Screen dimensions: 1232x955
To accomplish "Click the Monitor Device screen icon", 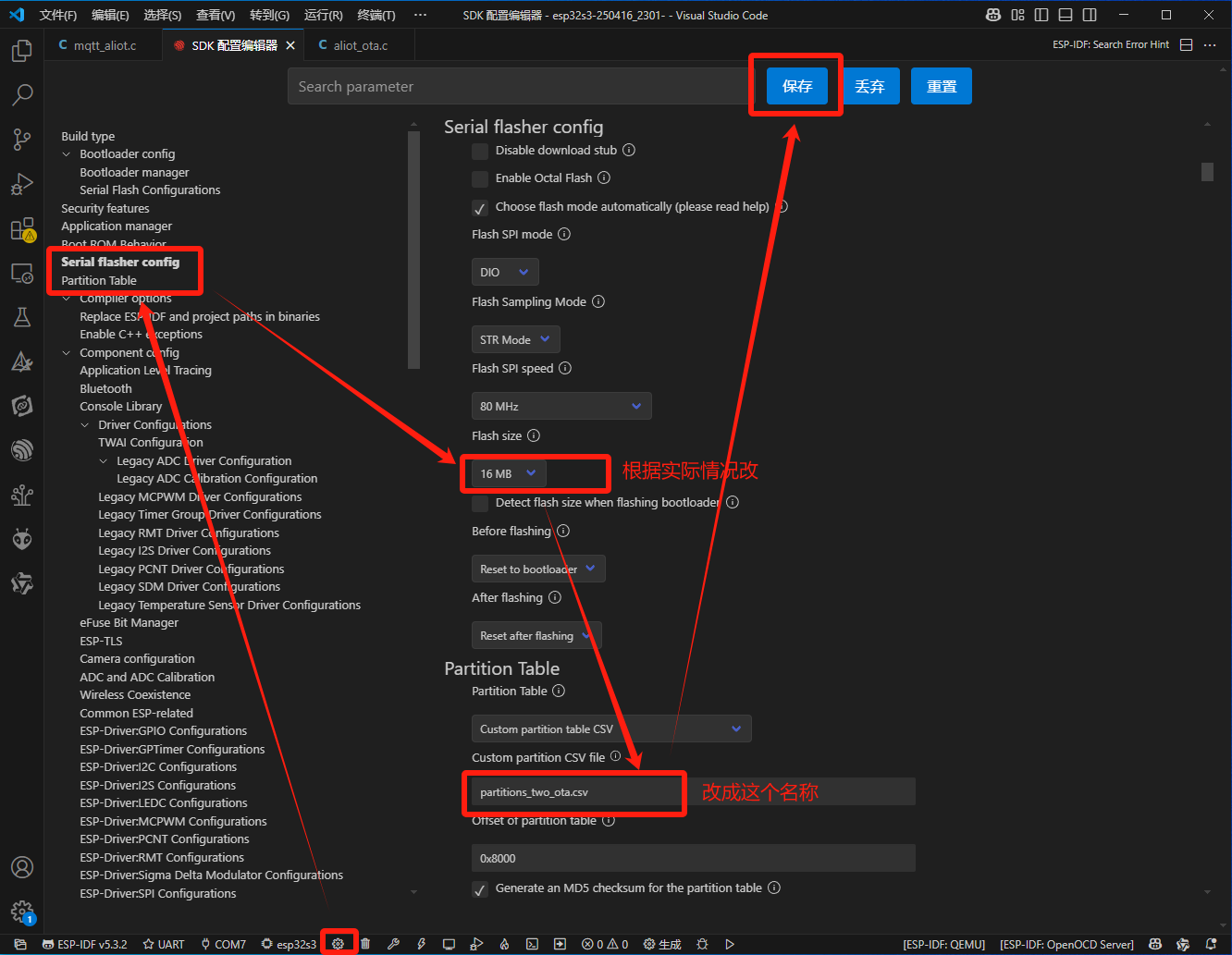I will tap(449, 944).
